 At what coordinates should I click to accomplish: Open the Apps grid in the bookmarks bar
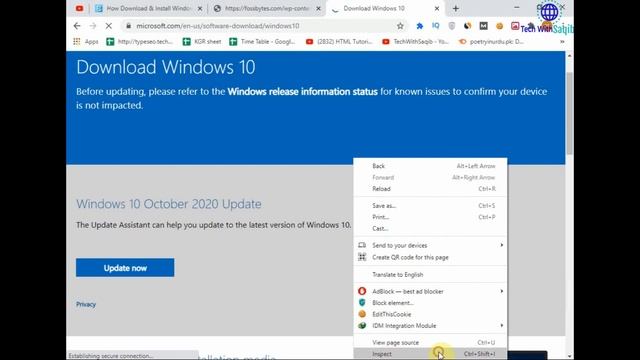coord(86,41)
